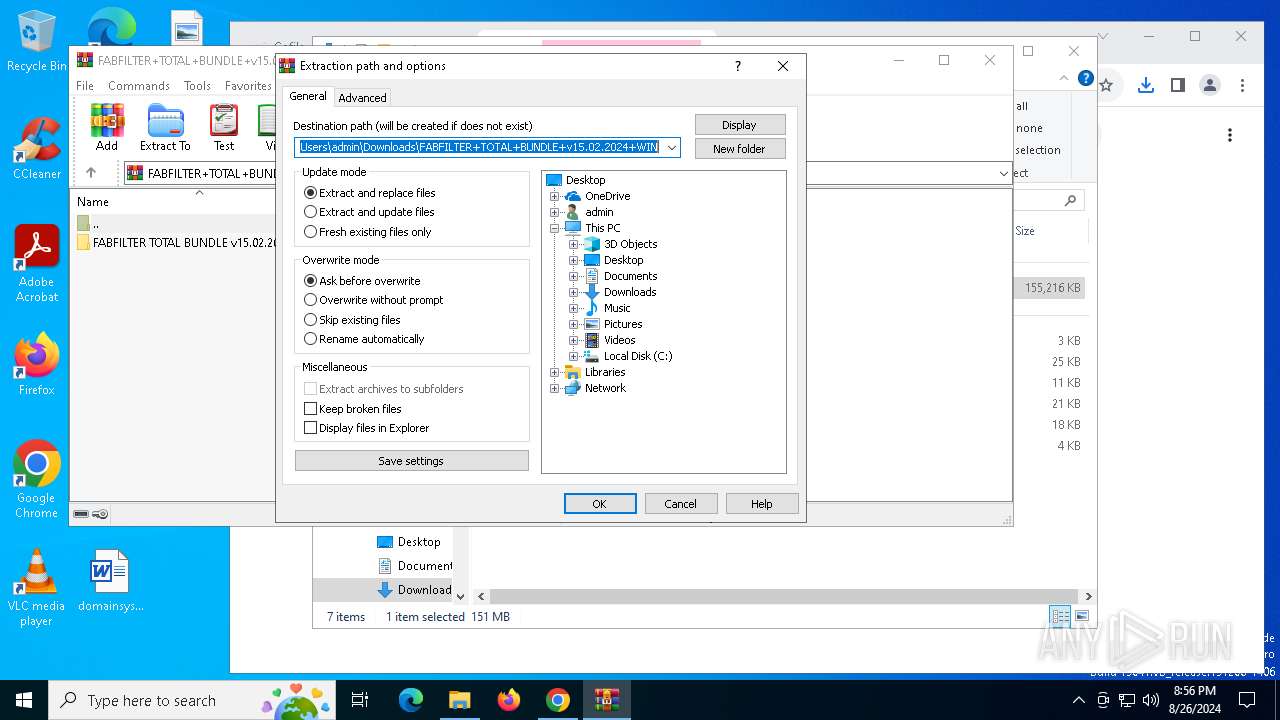Screen dimensions: 1280x720
Task: Collapse This PC node in folder tree
Action: click(555, 228)
